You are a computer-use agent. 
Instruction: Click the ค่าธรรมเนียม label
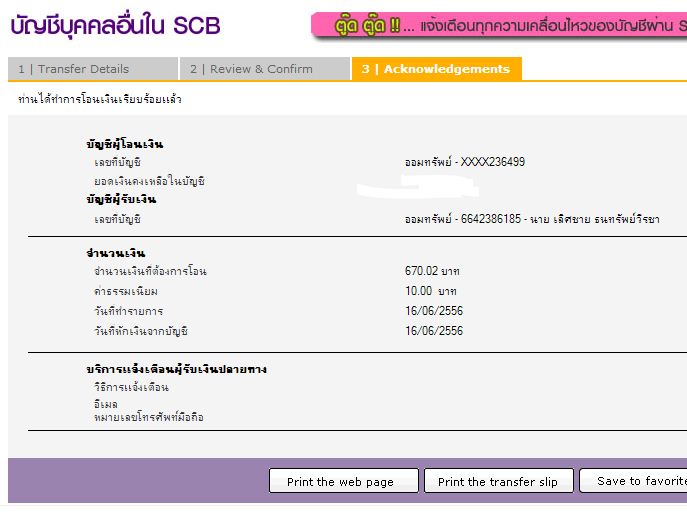(126, 291)
